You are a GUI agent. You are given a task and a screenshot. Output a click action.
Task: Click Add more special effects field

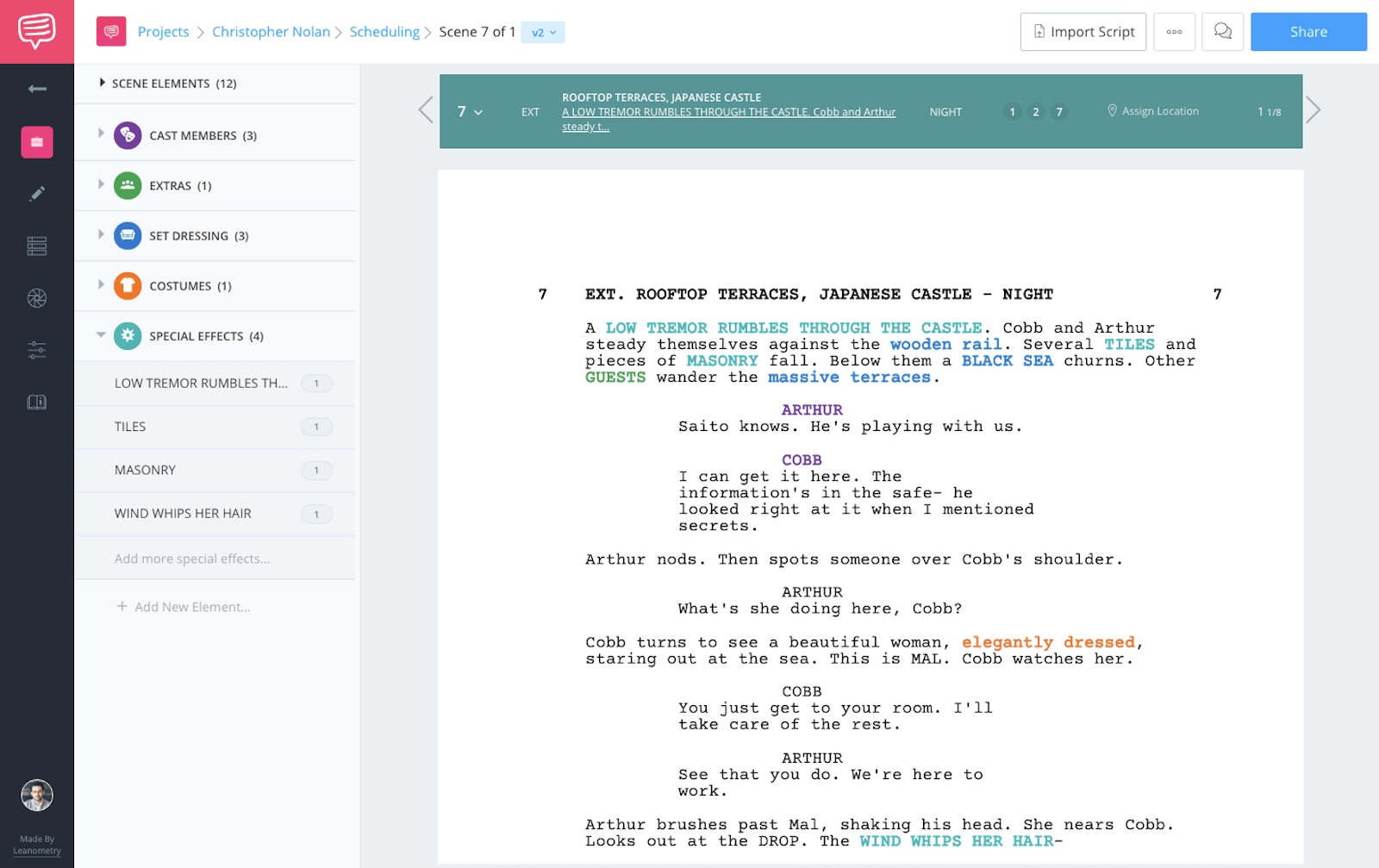point(215,559)
